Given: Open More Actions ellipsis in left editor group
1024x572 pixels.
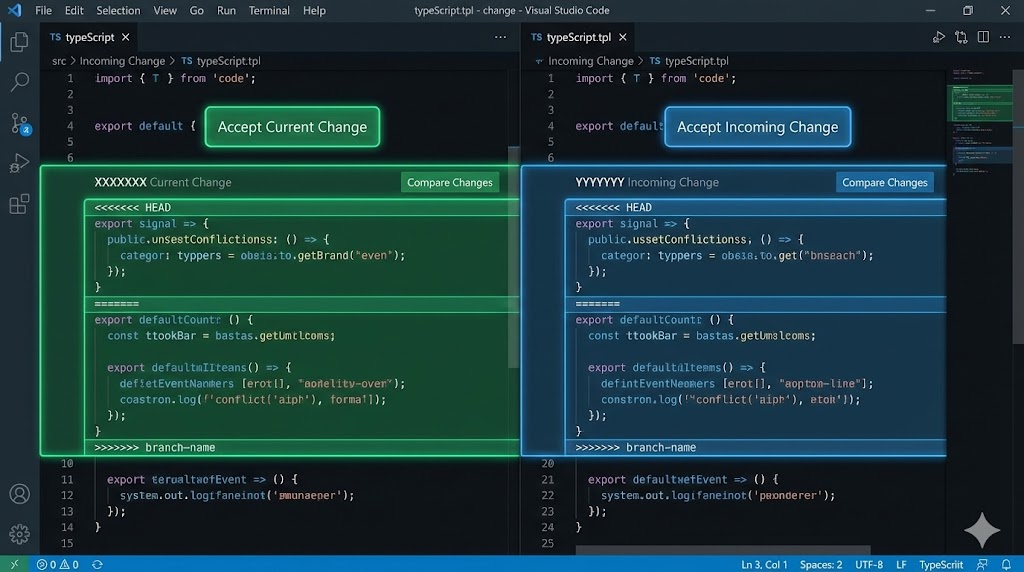Looking at the screenshot, I should click(500, 37).
